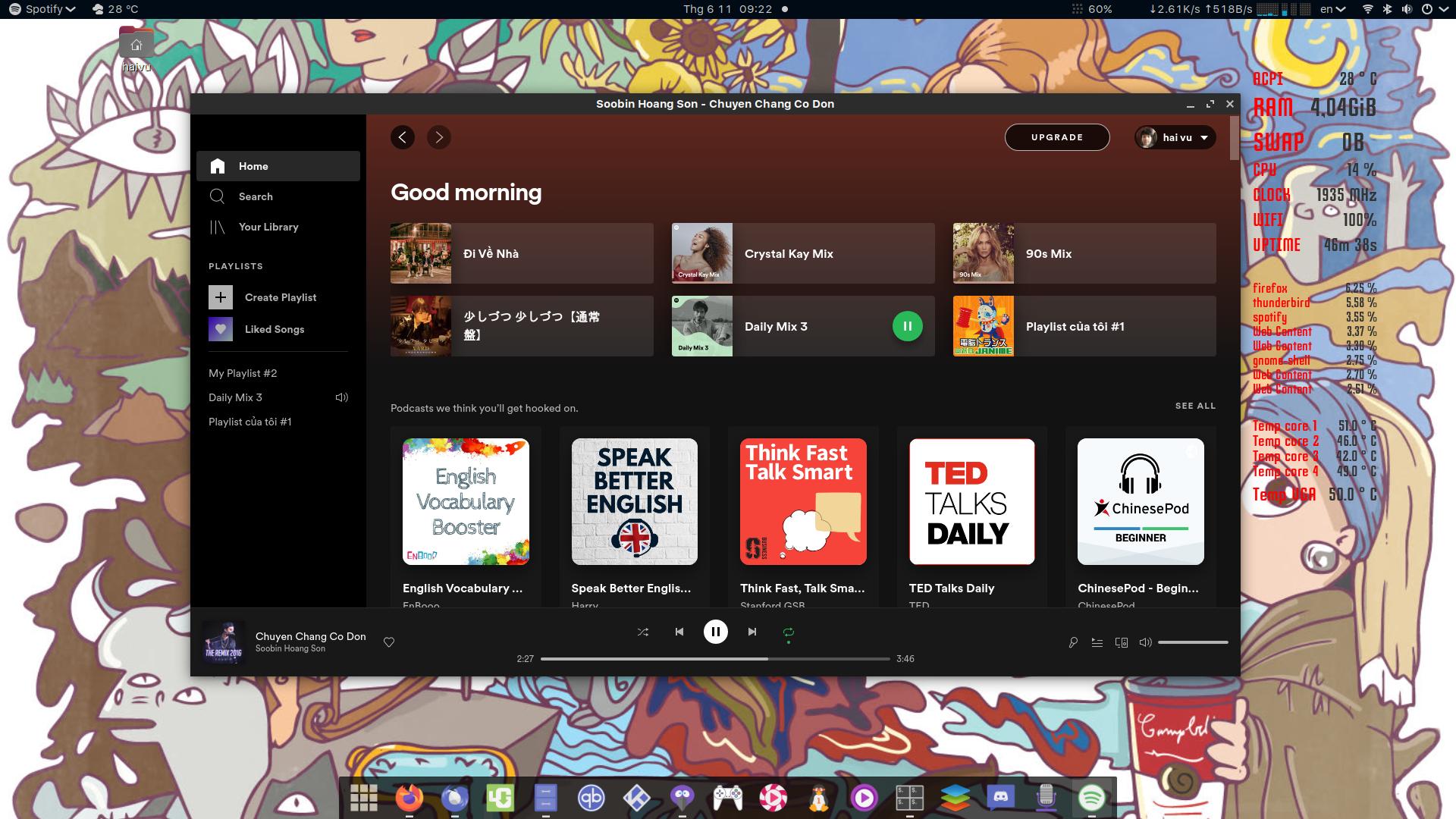1456x819 pixels.
Task: Click the Liked Songs heart tile
Action: click(x=221, y=329)
